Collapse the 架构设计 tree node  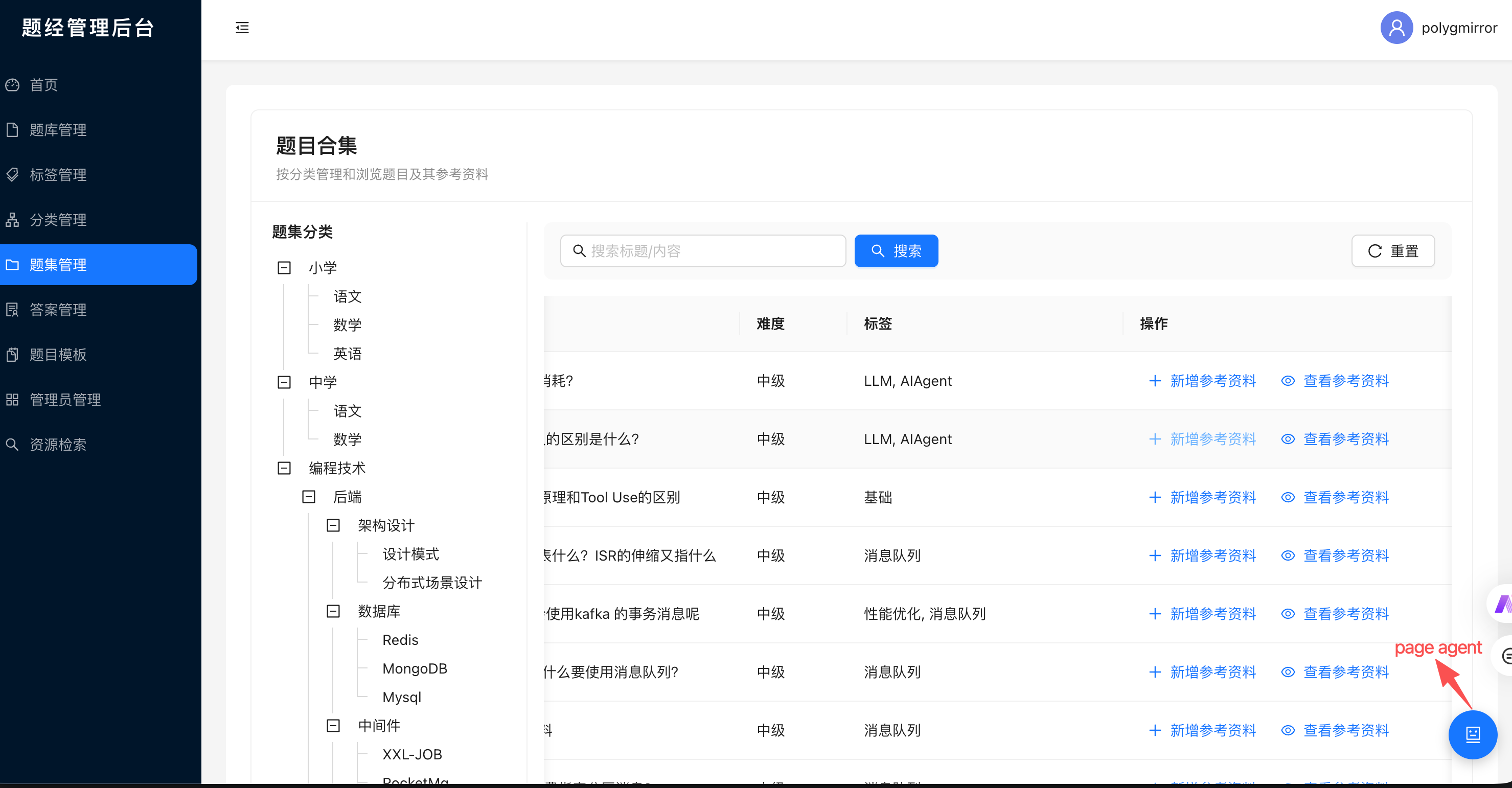pyautogui.click(x=333, y=525)
